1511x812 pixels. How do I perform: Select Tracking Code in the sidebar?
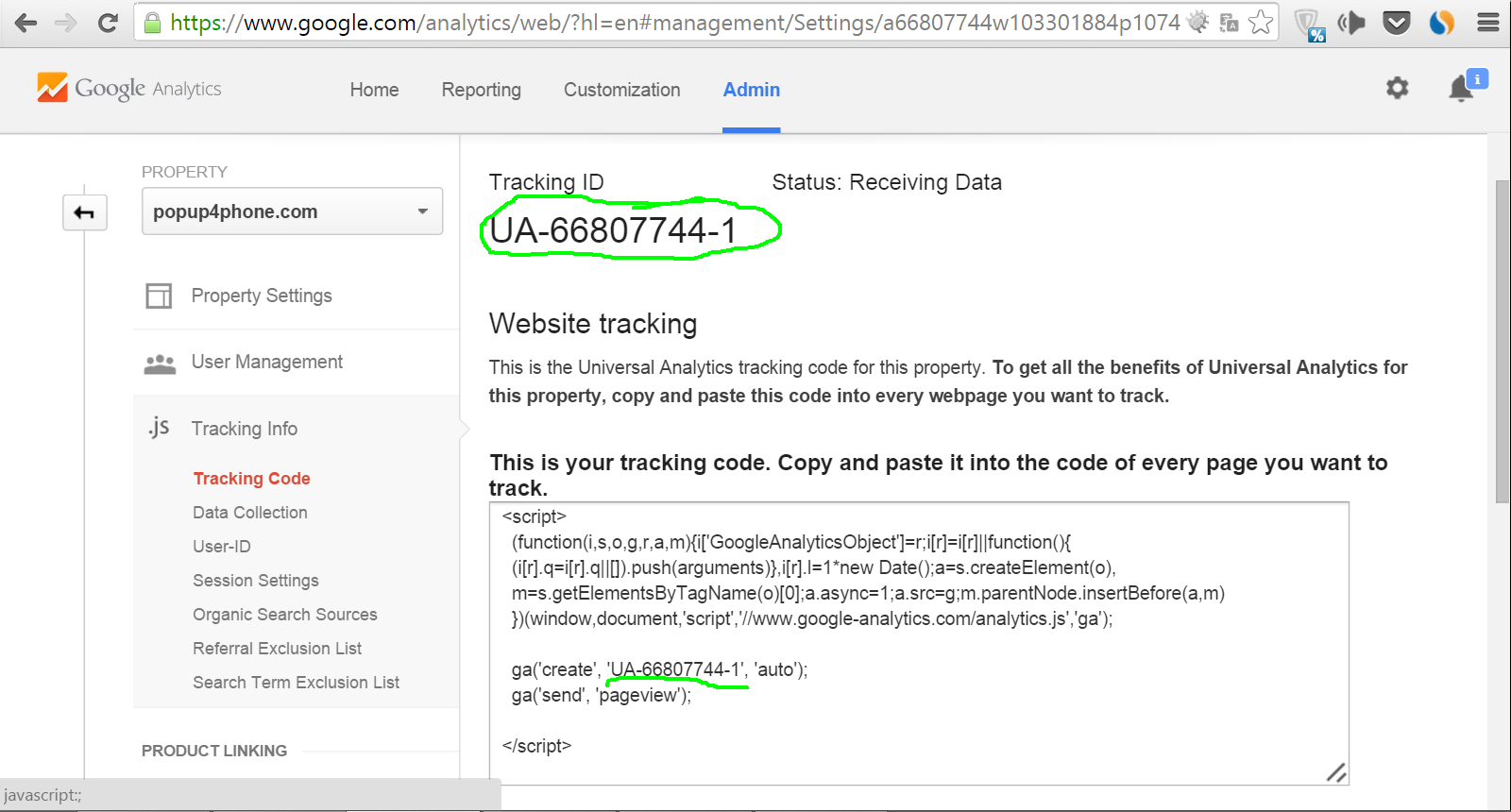[x=251, y=479]
